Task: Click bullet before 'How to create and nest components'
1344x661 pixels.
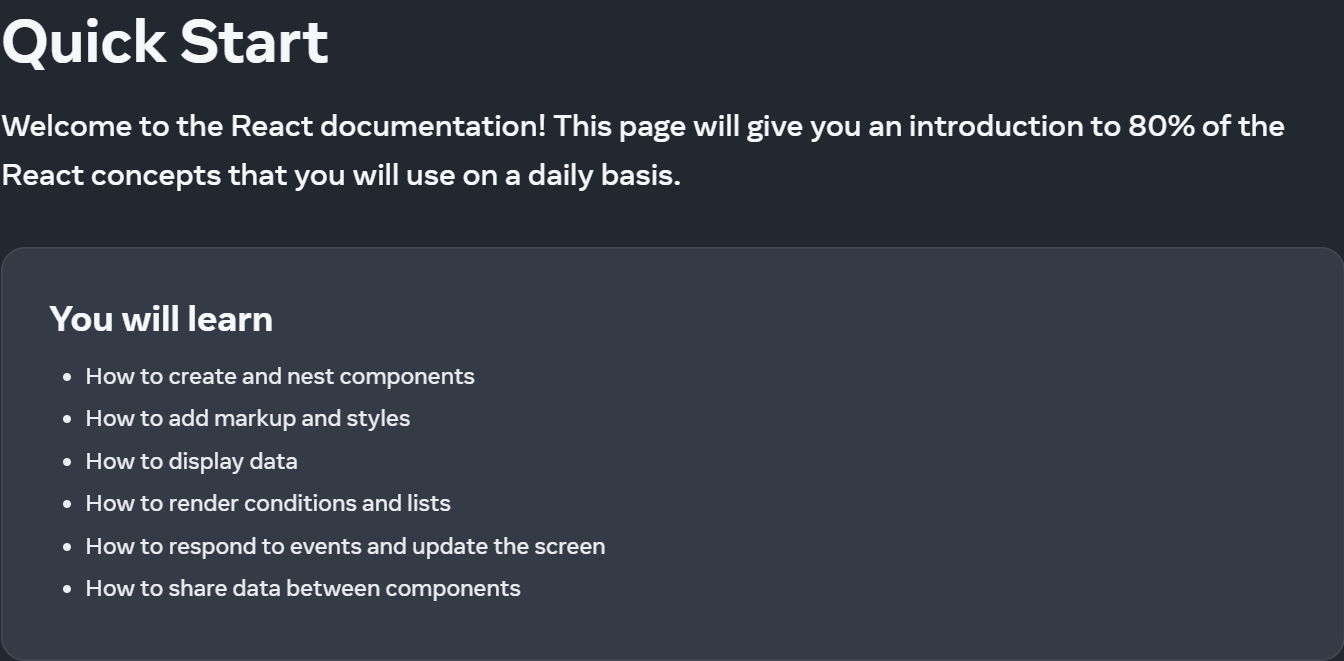Action: [67, 377]
